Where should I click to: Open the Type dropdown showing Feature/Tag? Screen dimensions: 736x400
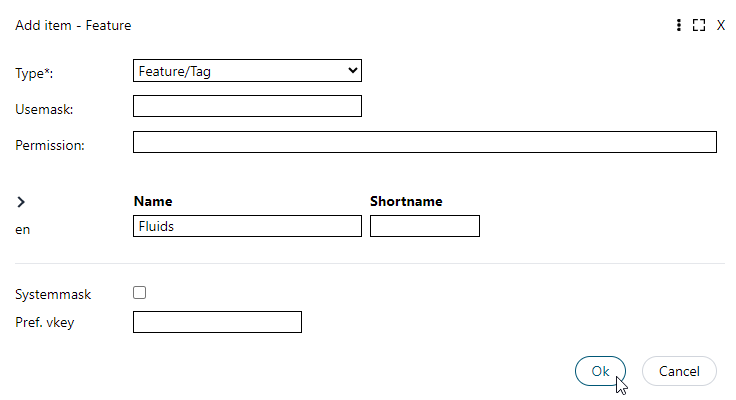(247, 71)
